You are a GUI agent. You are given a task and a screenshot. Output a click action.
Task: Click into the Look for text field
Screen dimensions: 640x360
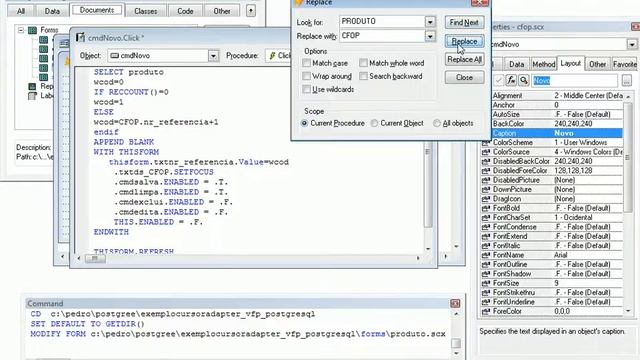click(x=382, y=21)
